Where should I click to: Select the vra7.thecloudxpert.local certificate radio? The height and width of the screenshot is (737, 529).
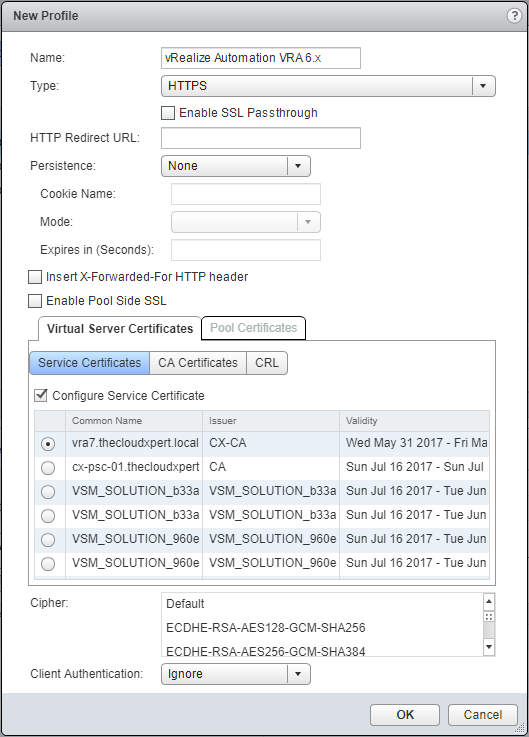tap(48, 444)
